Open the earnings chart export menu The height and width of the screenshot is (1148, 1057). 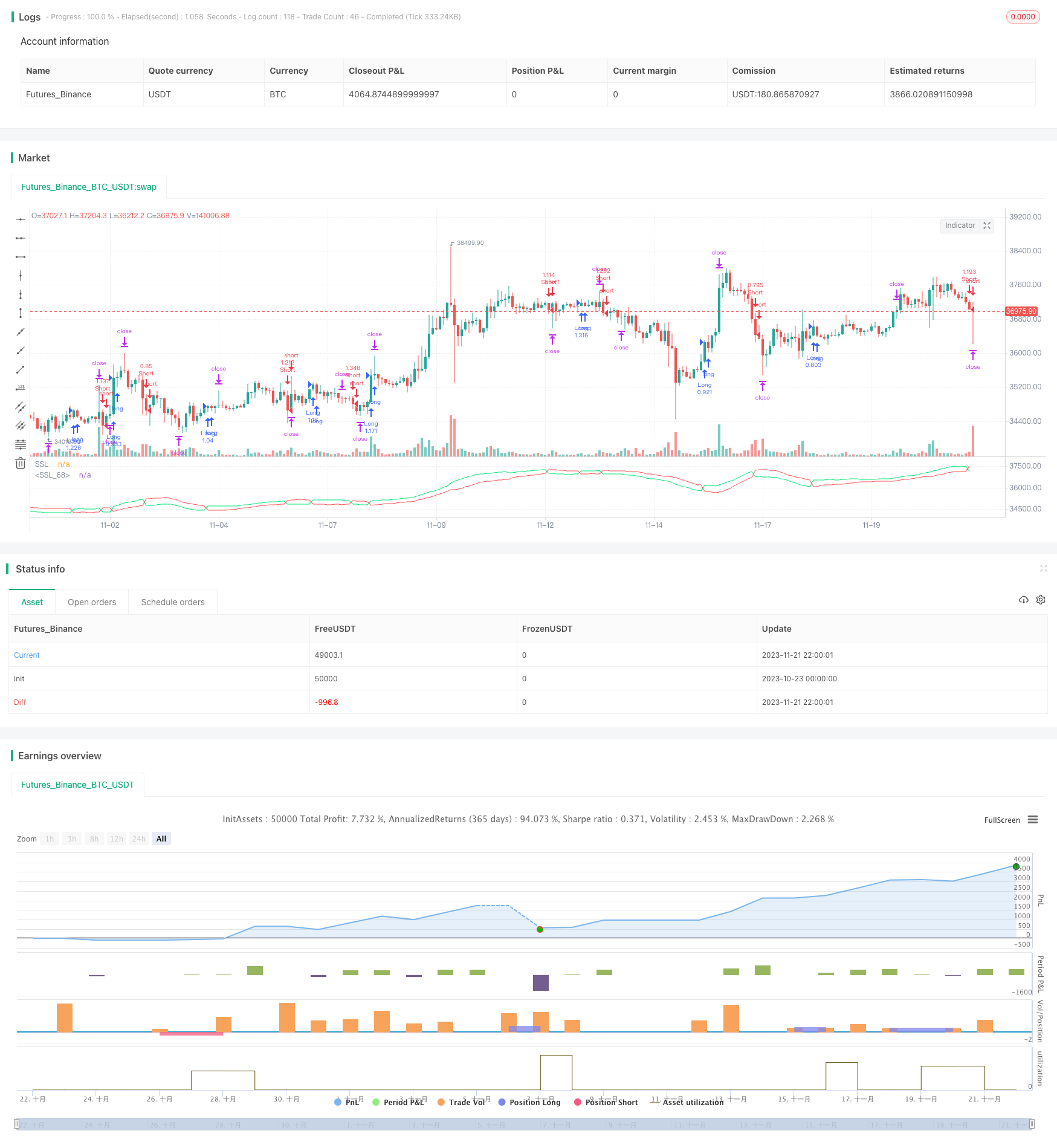click(1034, 820)
